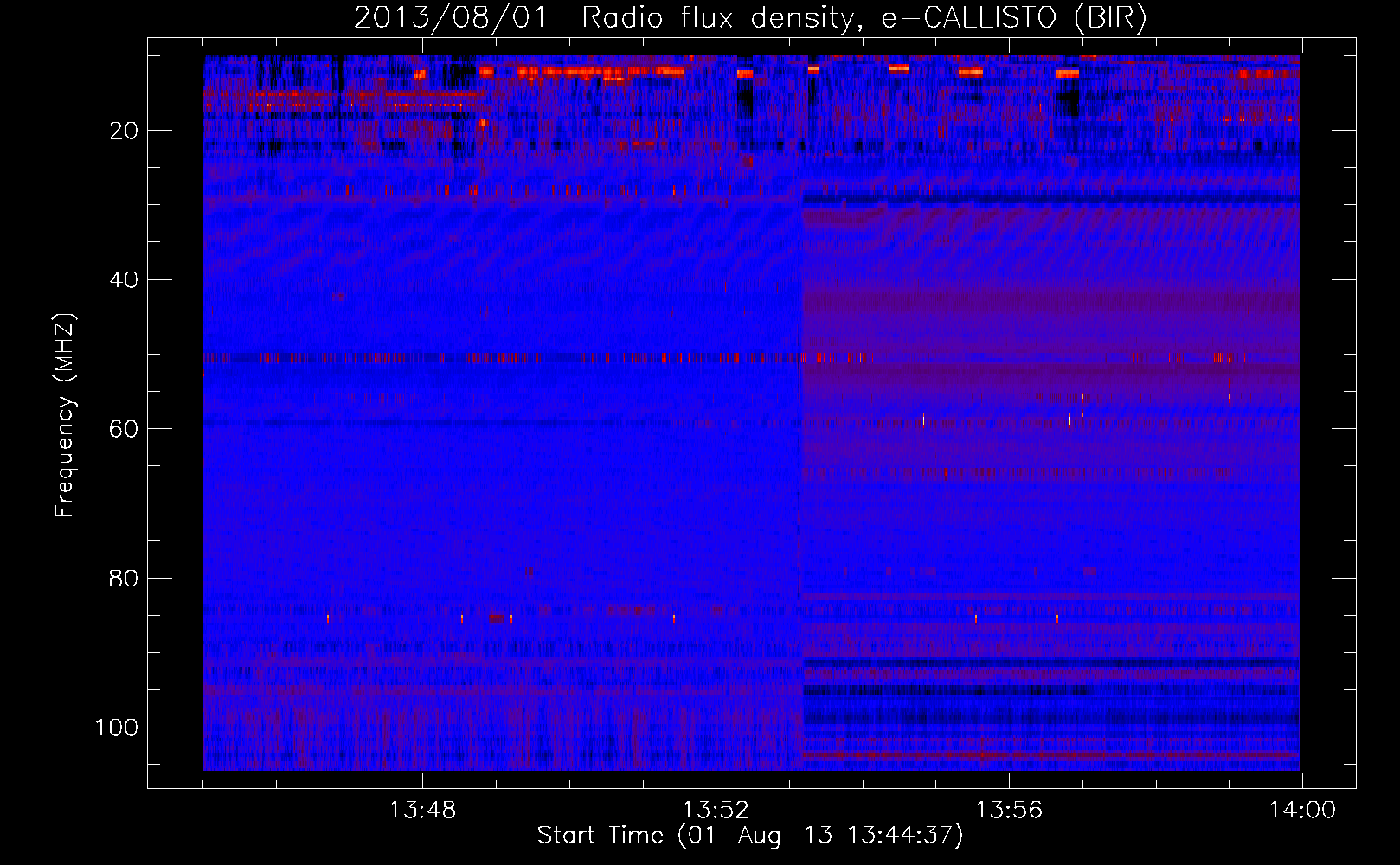This screenshot has height=865, width=1400.
Task: Click the "13:48" time tick label
Action: click(422, 811)
